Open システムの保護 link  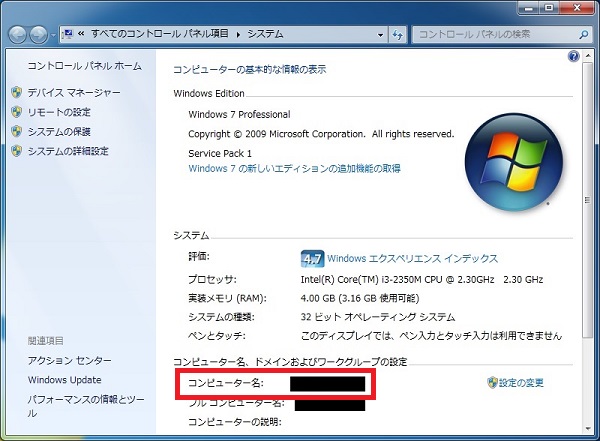pos(59,132)
